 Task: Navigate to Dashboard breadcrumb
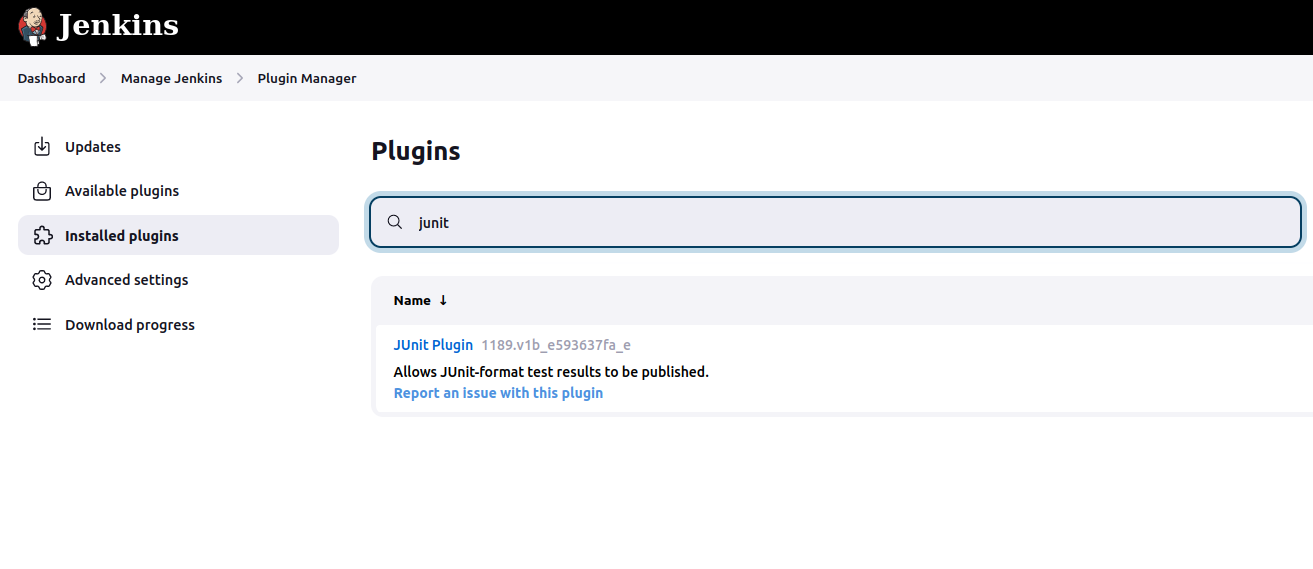pos(52,78)
